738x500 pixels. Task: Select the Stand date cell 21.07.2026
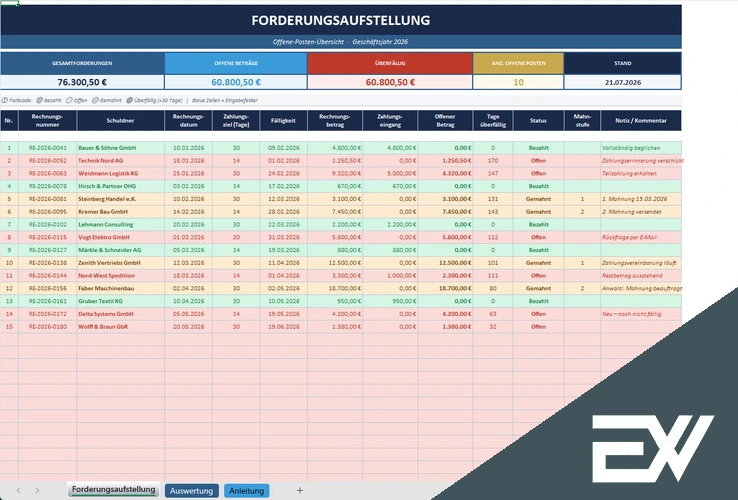click(623, 82)
